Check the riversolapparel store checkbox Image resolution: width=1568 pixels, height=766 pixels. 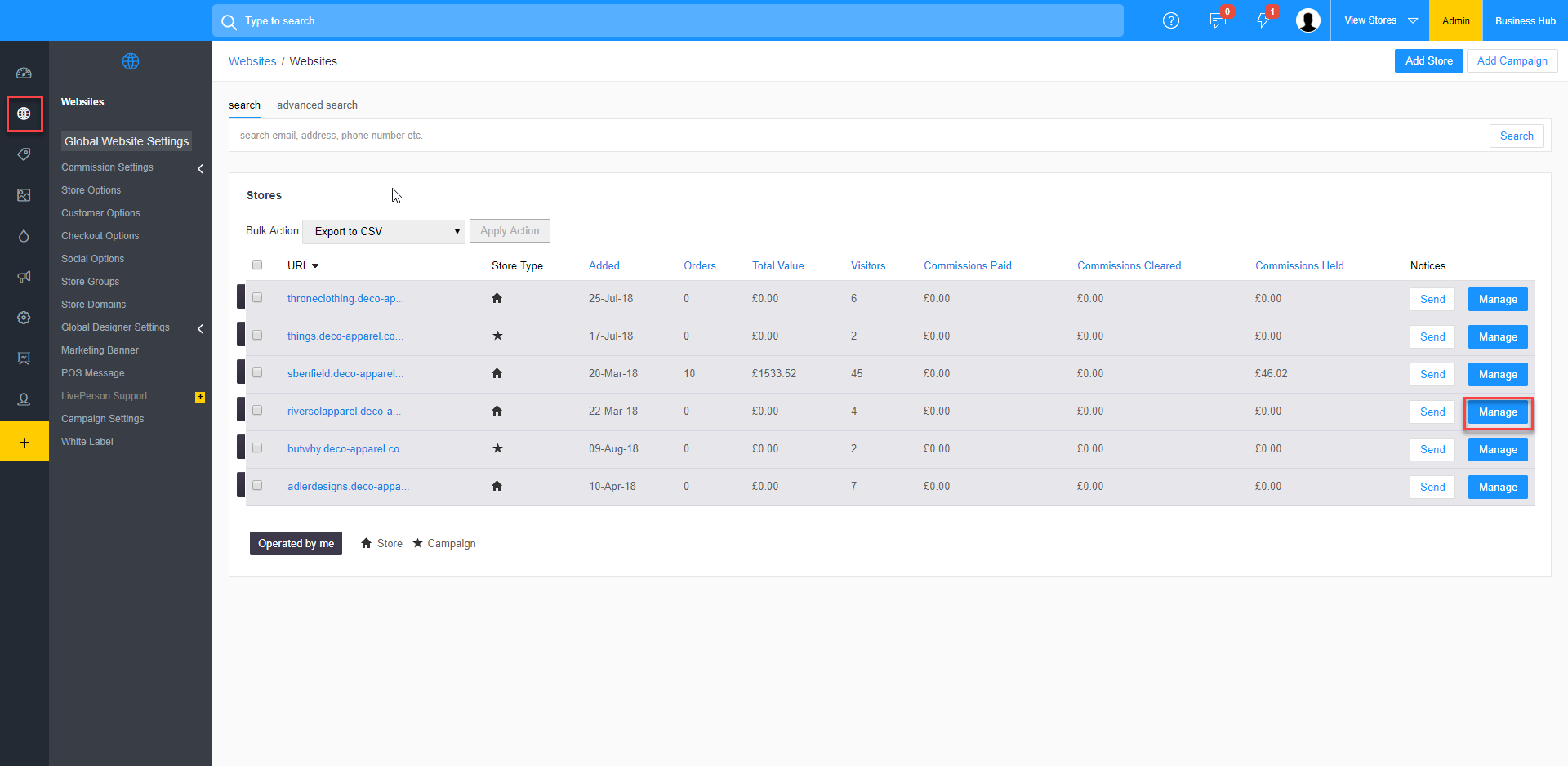(257, 410)
